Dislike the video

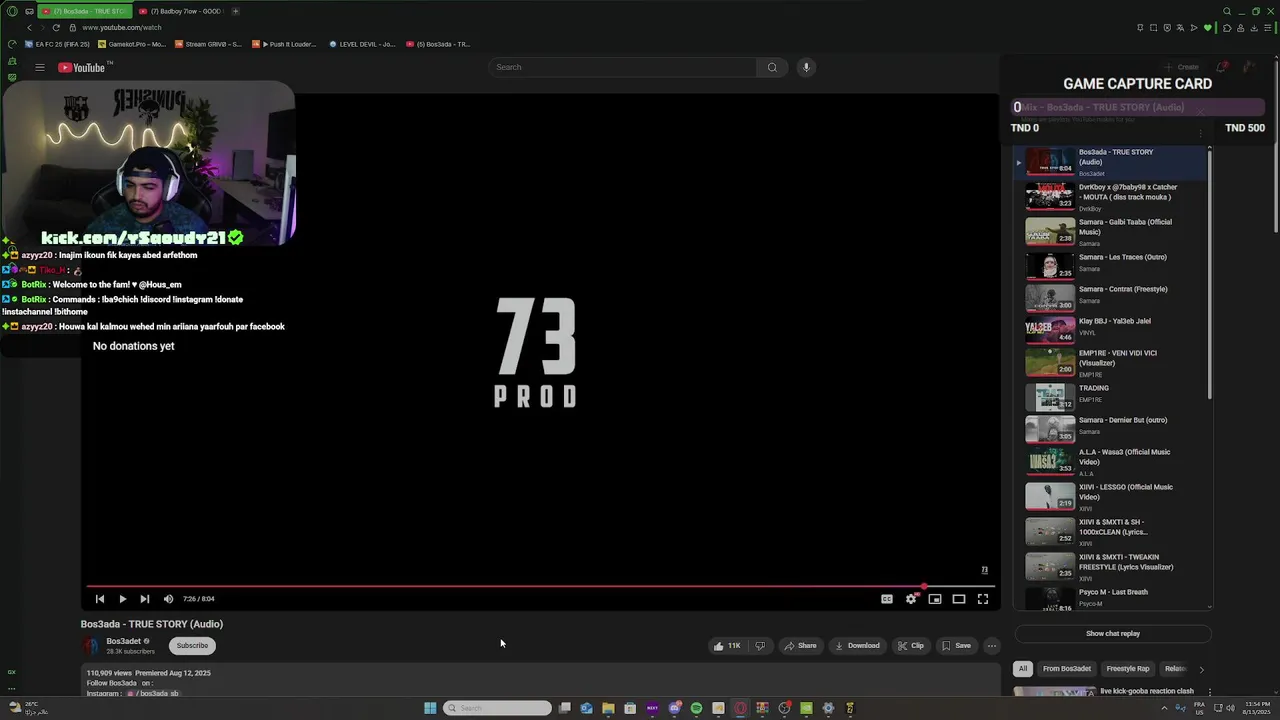coord(760,646)
